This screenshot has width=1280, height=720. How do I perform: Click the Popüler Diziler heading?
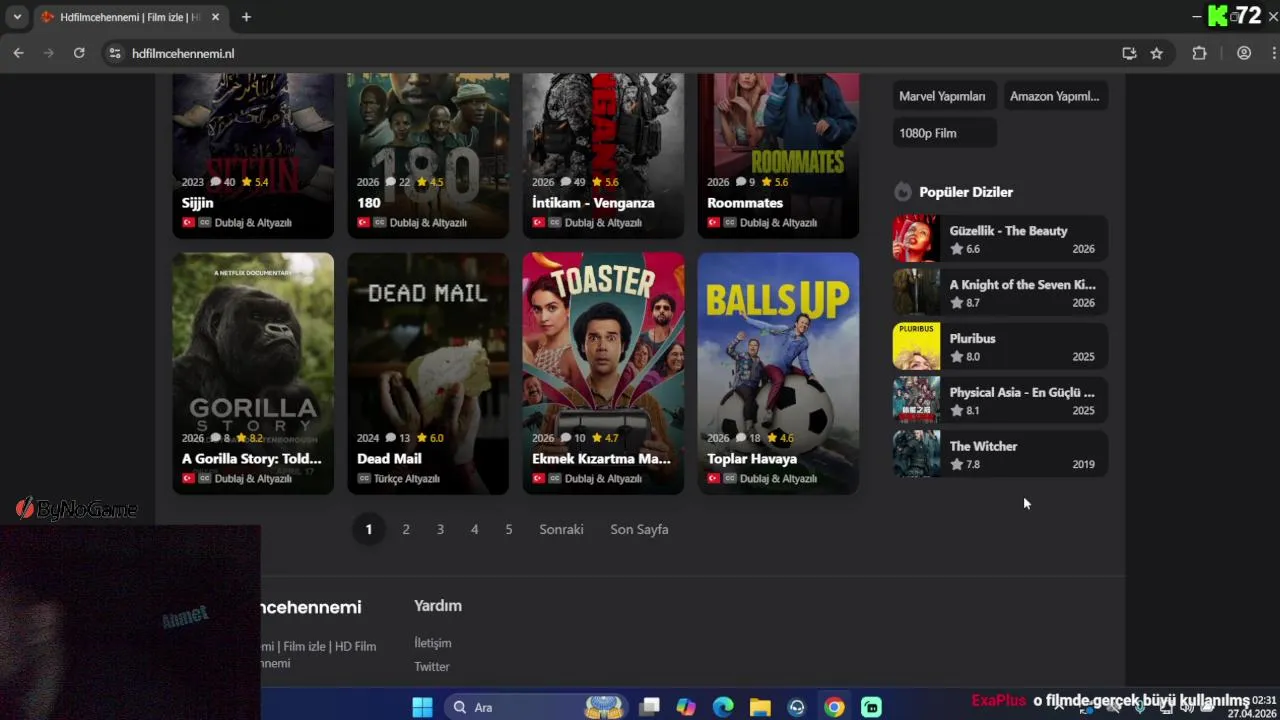[x=966, y=192]
